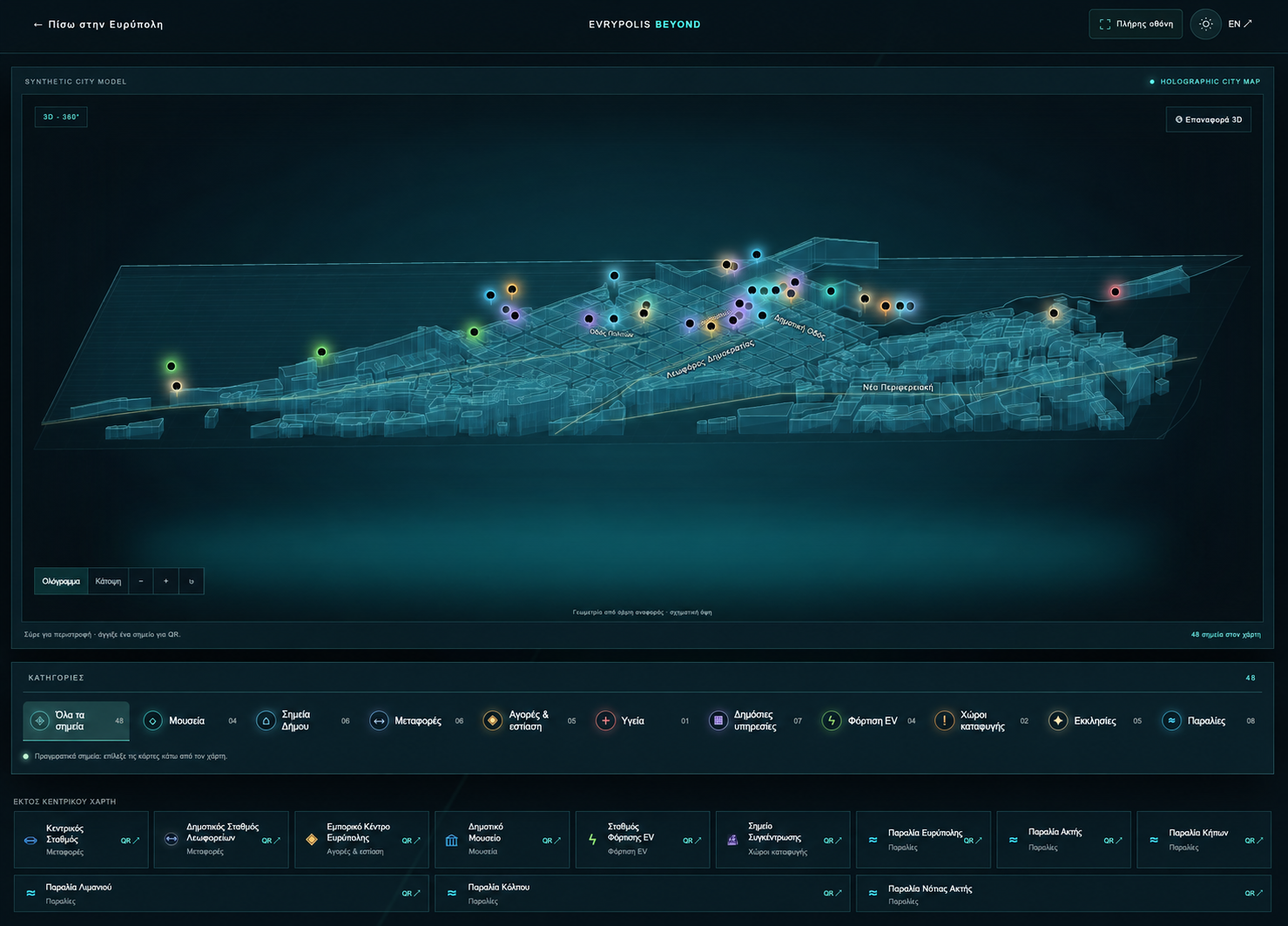
Task: Click the Παραλία Ακτής wave icon
Action: click(x=1014, y=840)
